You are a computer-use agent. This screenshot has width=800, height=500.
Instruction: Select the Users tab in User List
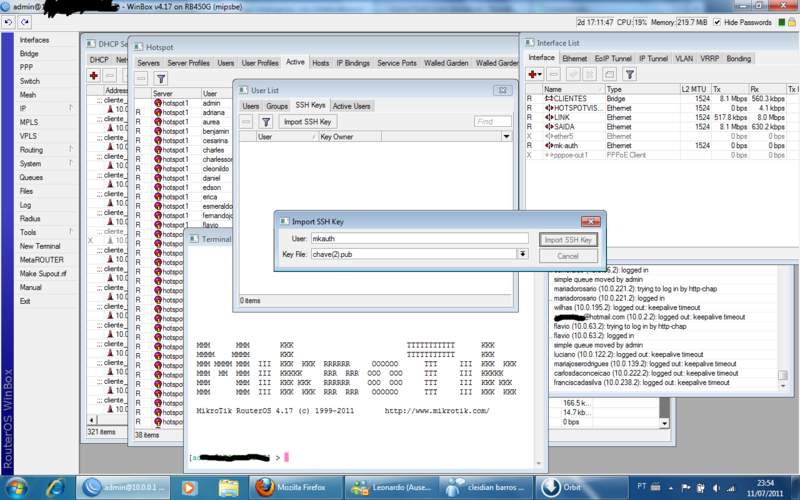(251, 106)
